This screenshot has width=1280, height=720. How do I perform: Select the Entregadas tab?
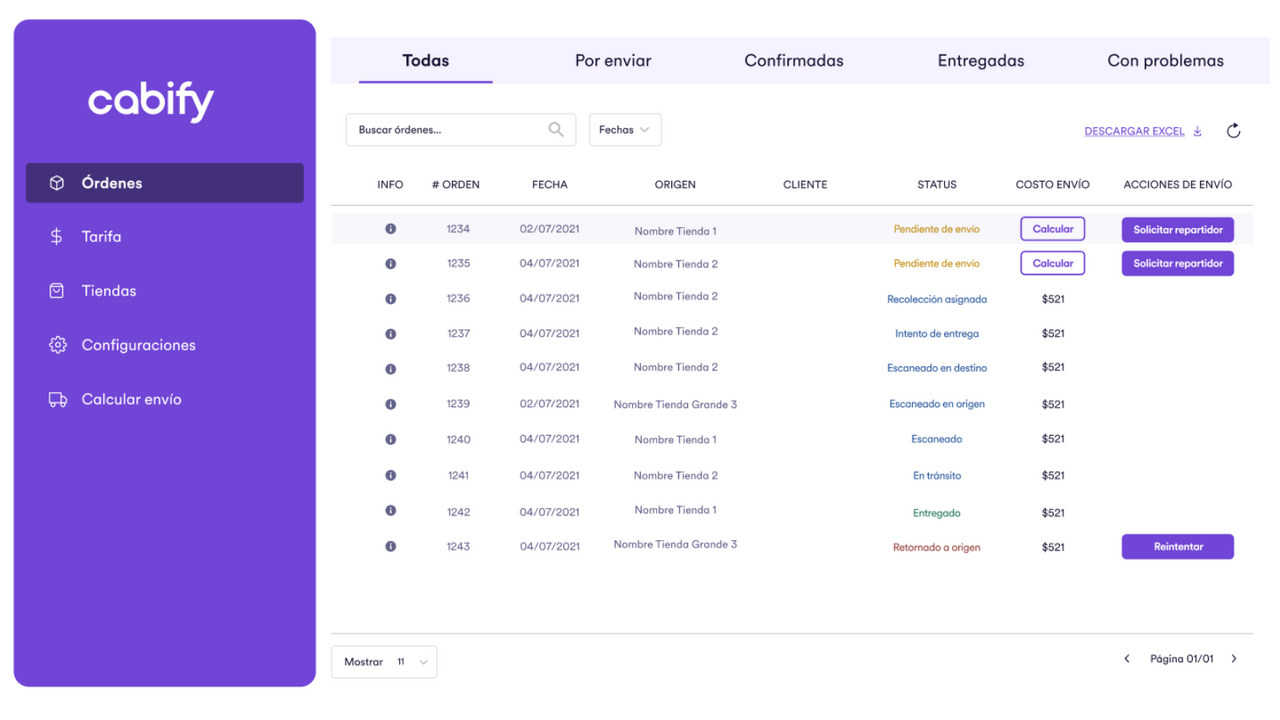[980, 61]
